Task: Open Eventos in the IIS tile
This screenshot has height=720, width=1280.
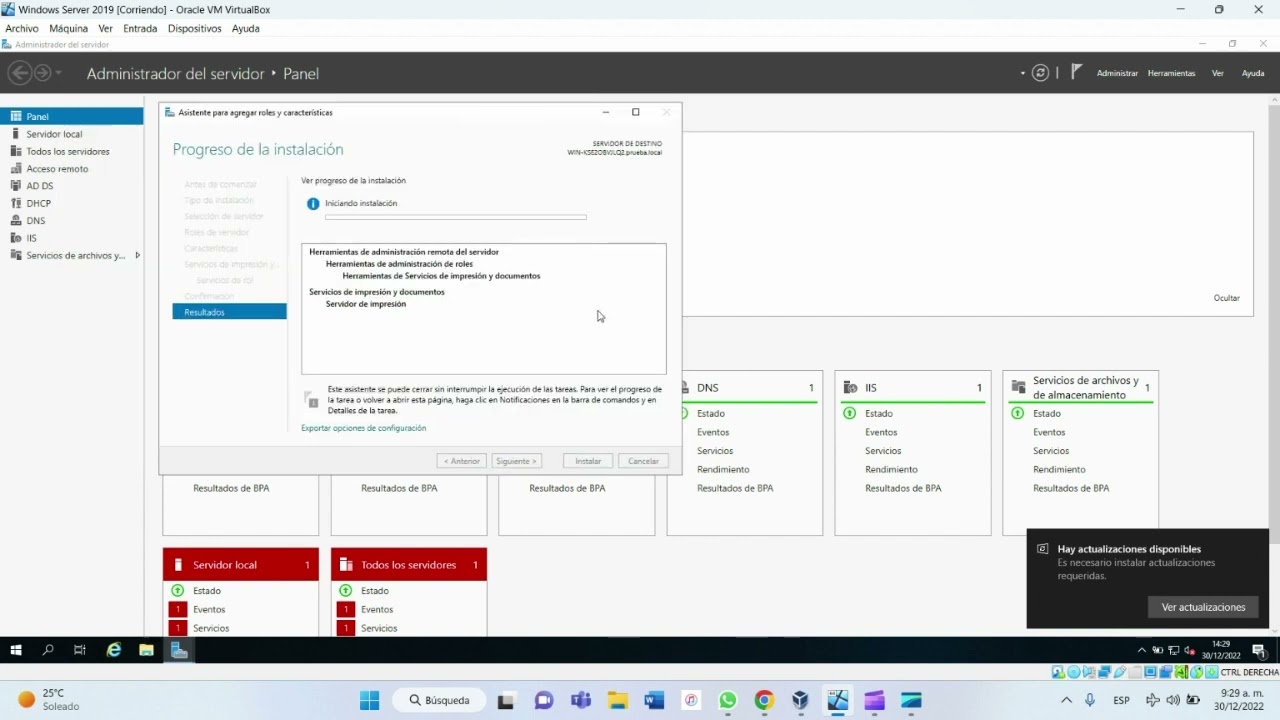Action: pyautogui.click(x=881, y=432)
